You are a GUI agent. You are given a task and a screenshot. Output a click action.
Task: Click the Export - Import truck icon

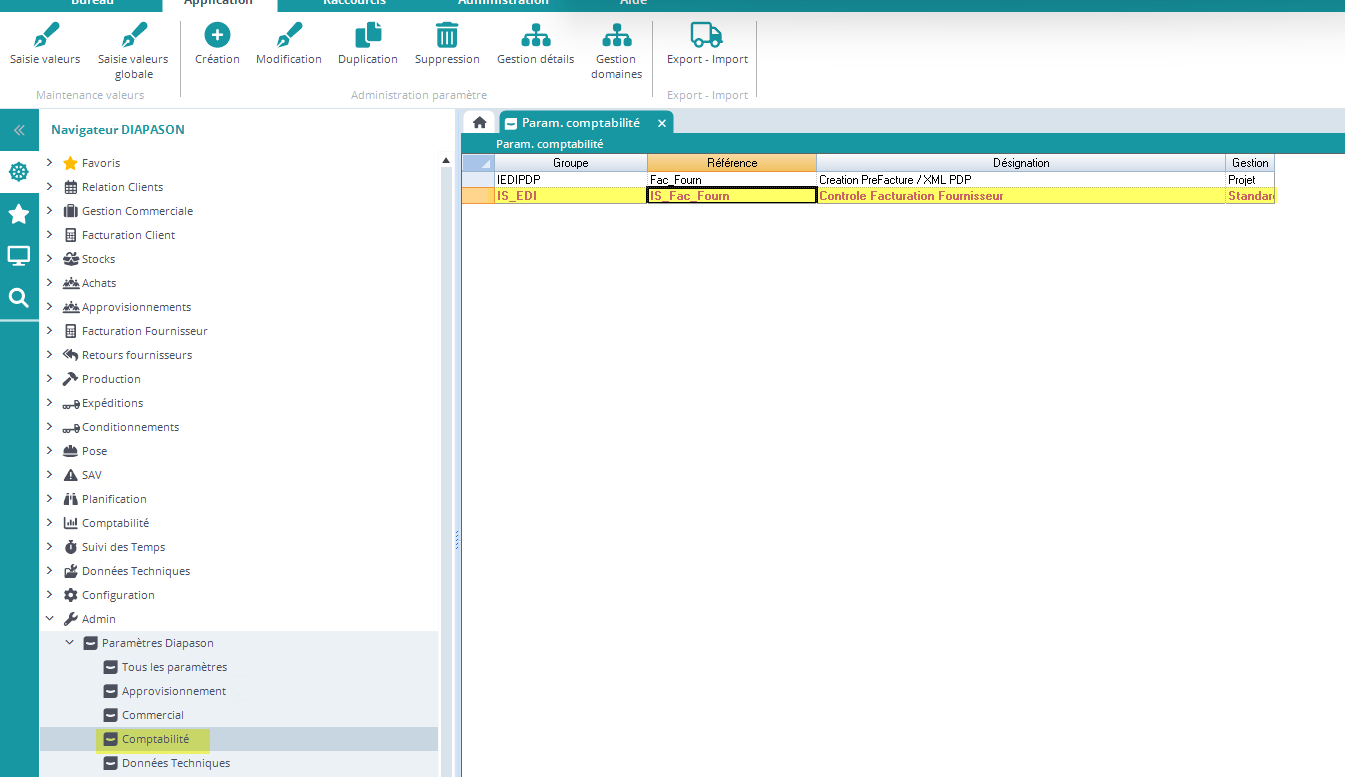[x=707, y=36]
